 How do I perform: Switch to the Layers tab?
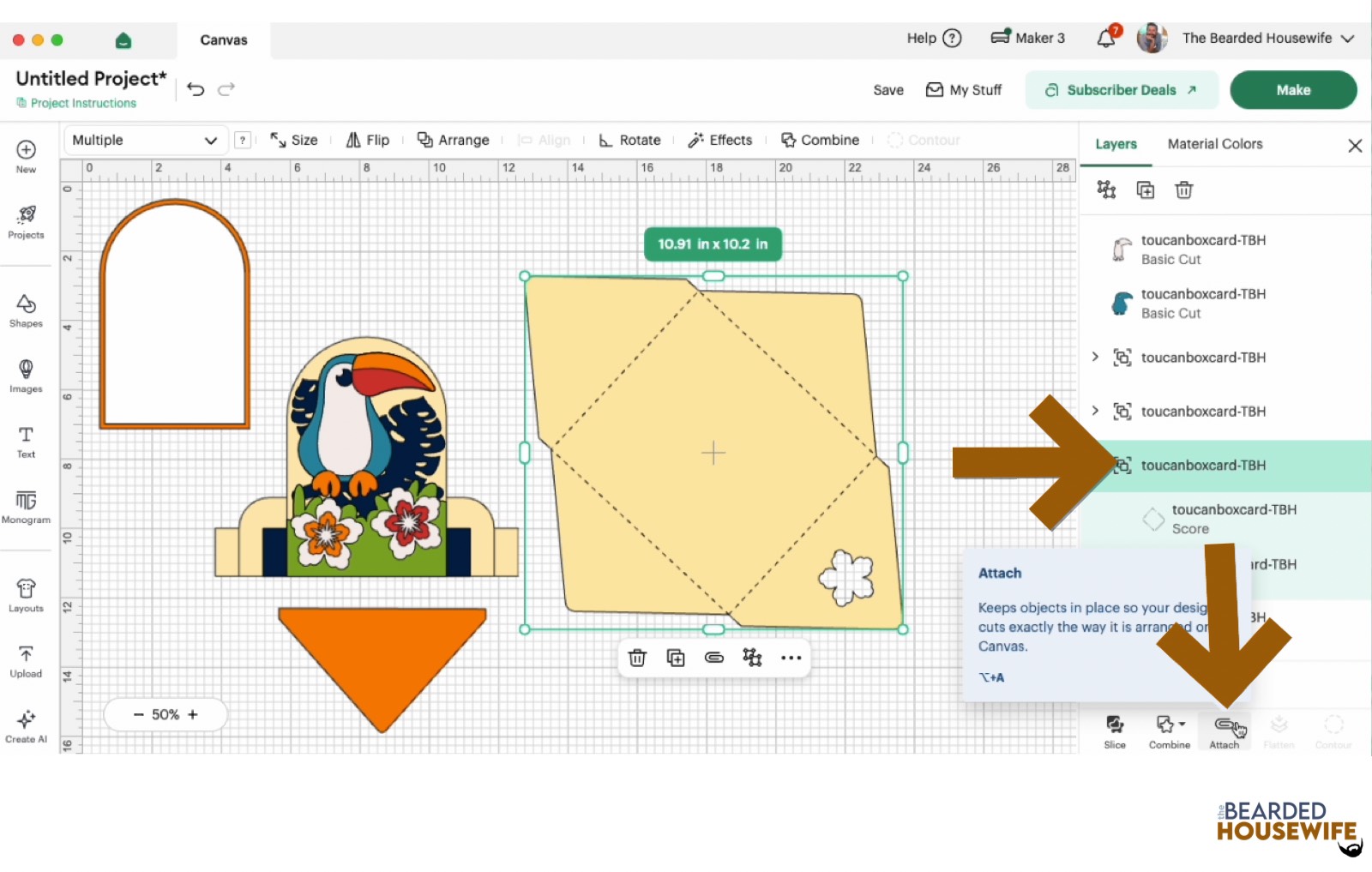[1116, 144]
